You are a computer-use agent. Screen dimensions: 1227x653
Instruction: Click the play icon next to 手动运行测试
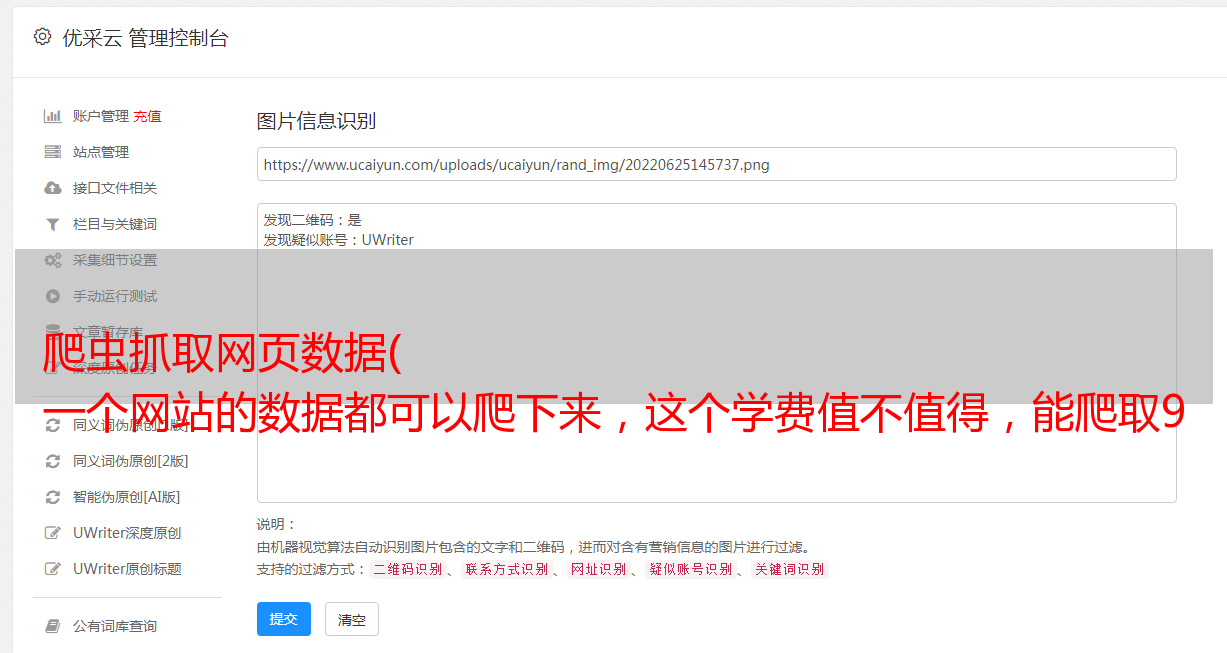point(53,296)
